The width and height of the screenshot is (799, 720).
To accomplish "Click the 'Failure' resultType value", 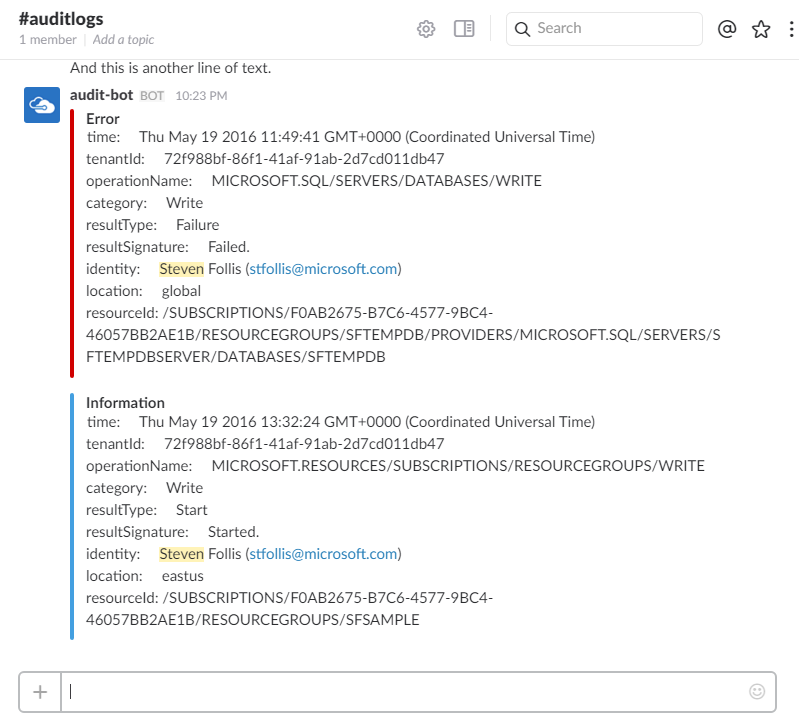I will (x=198, y=225).
